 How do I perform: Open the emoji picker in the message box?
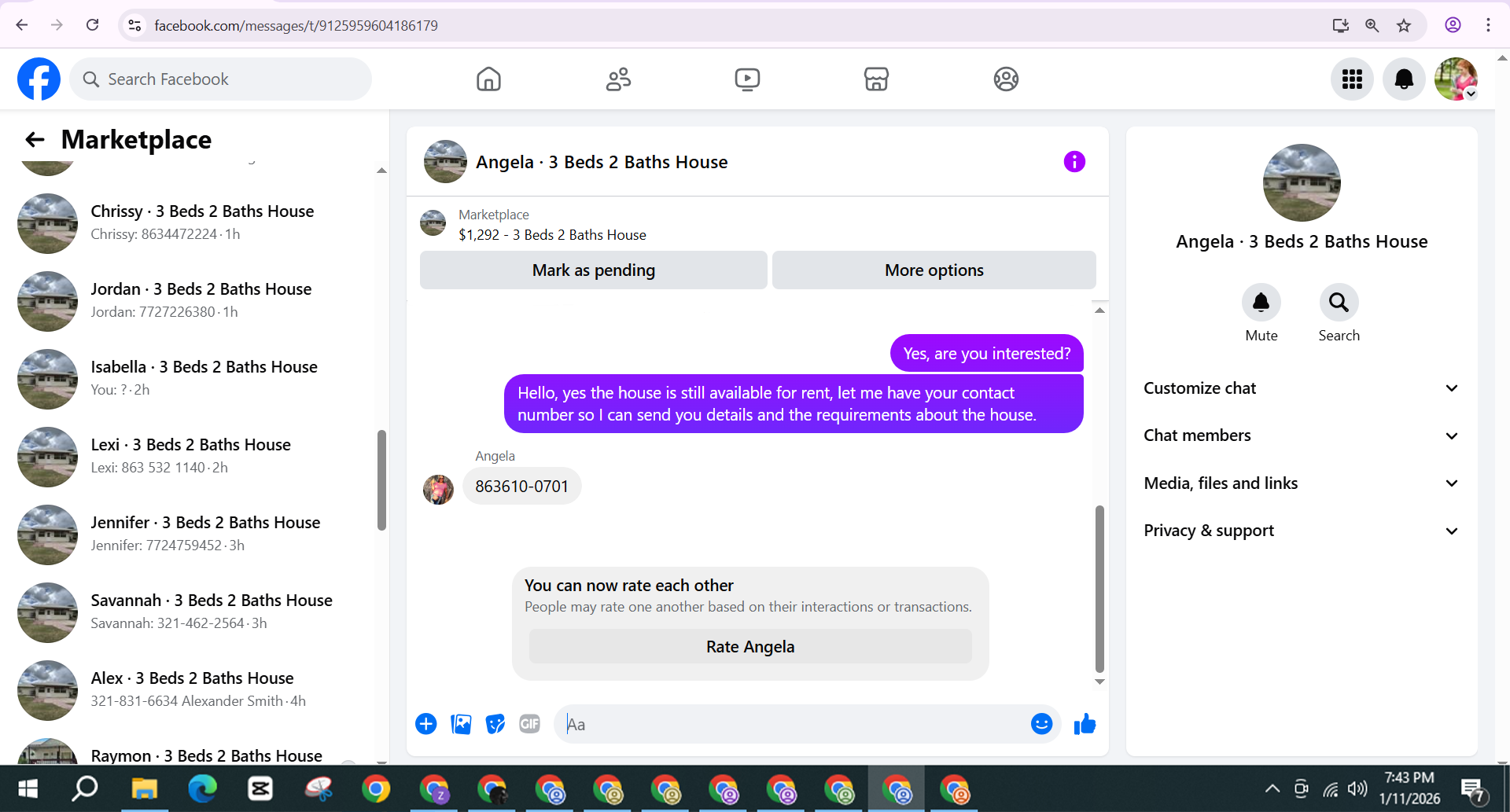pyautogui.click(x=1041, y=724)
